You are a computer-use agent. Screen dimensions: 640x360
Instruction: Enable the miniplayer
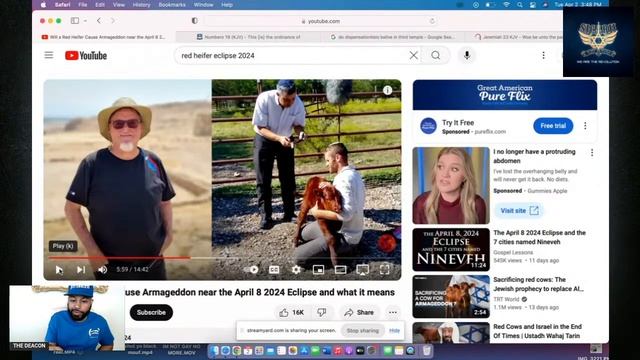[x=318, y=269]
